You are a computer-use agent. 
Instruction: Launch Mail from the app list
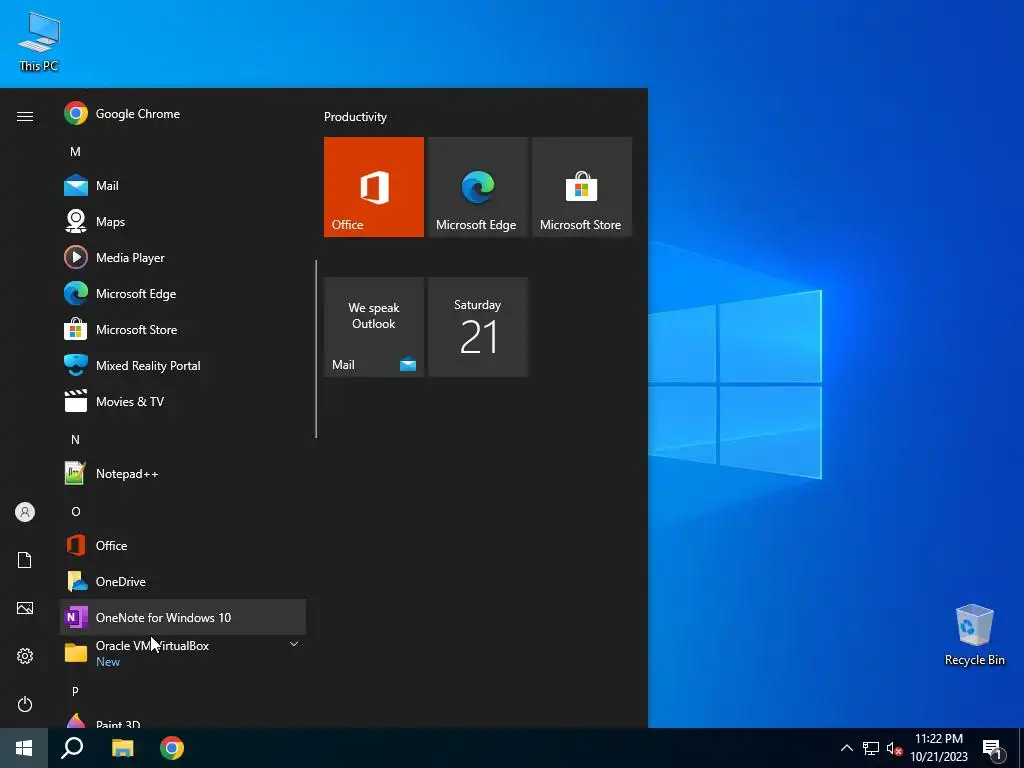point(183,185)
